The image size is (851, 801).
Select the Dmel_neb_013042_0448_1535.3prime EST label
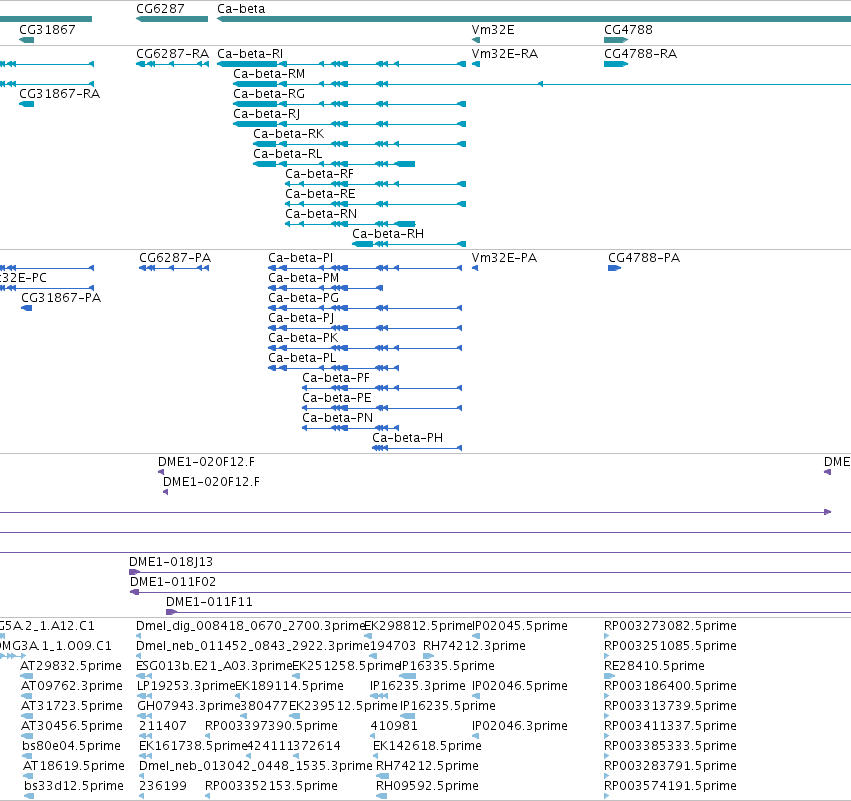(256, 766)
